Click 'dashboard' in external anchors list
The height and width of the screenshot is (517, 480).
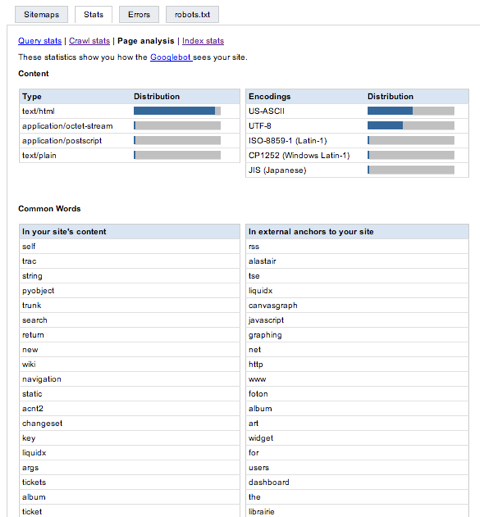269,482
